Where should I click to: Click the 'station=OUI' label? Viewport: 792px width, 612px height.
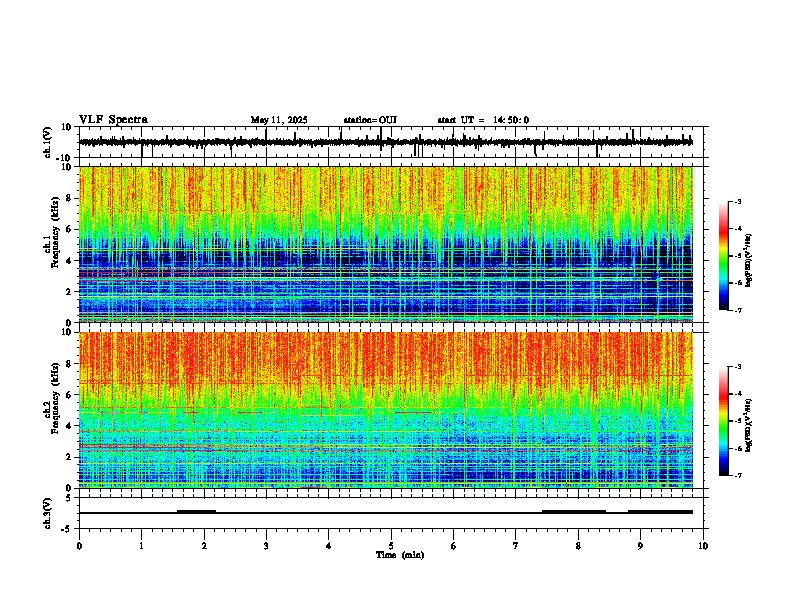coord(370,120)
